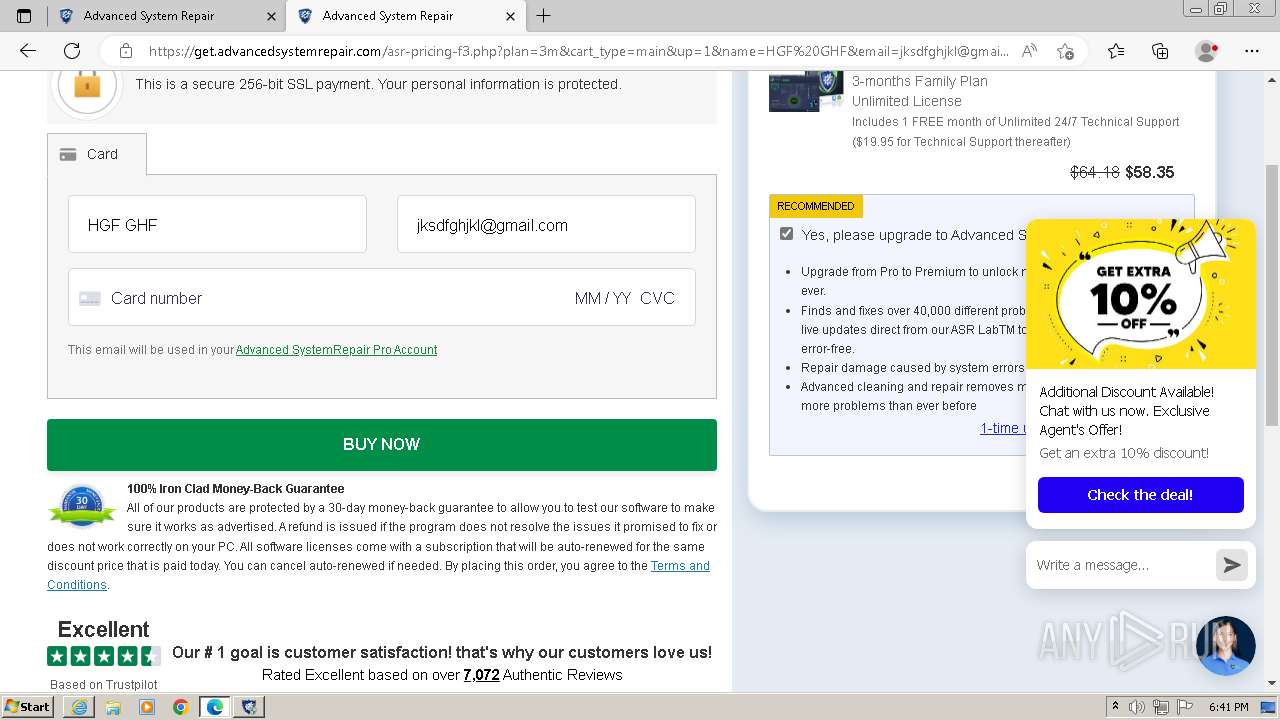Screen dimensions: 1280x720
Task: Click the browser Back arrow
Action: pos(28,51)
